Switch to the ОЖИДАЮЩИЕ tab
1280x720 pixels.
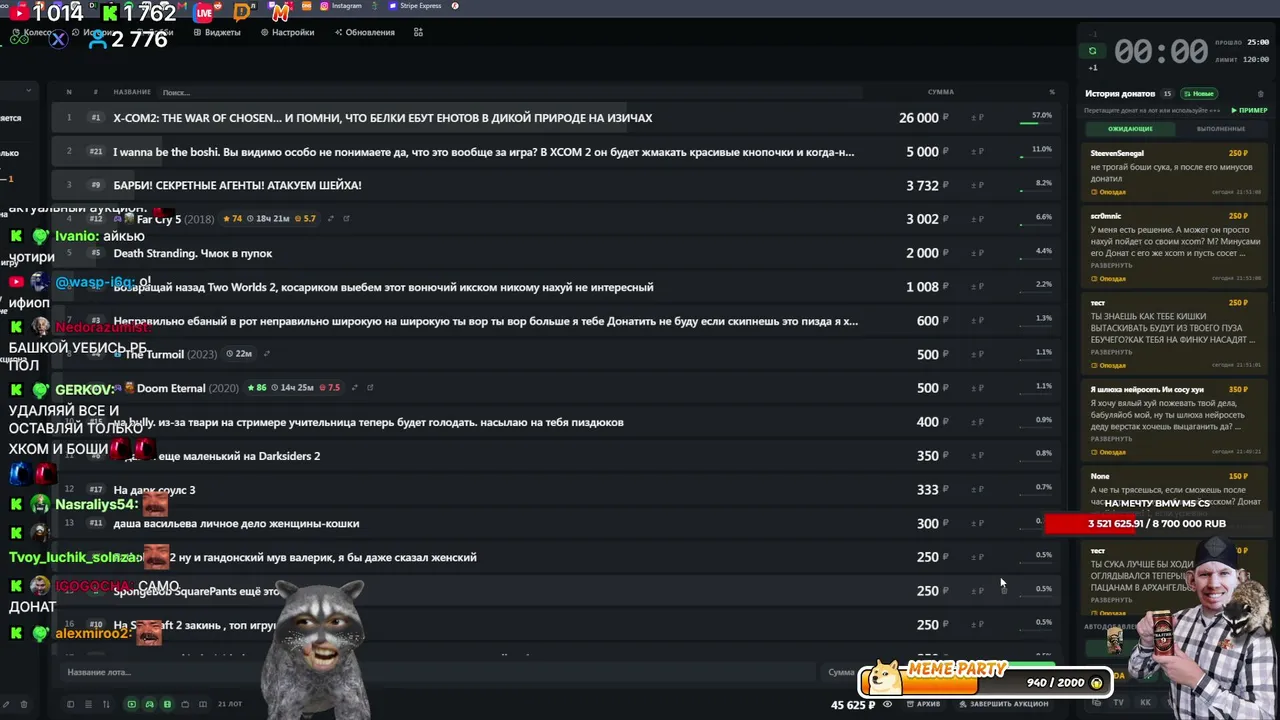pos(1130,129)
